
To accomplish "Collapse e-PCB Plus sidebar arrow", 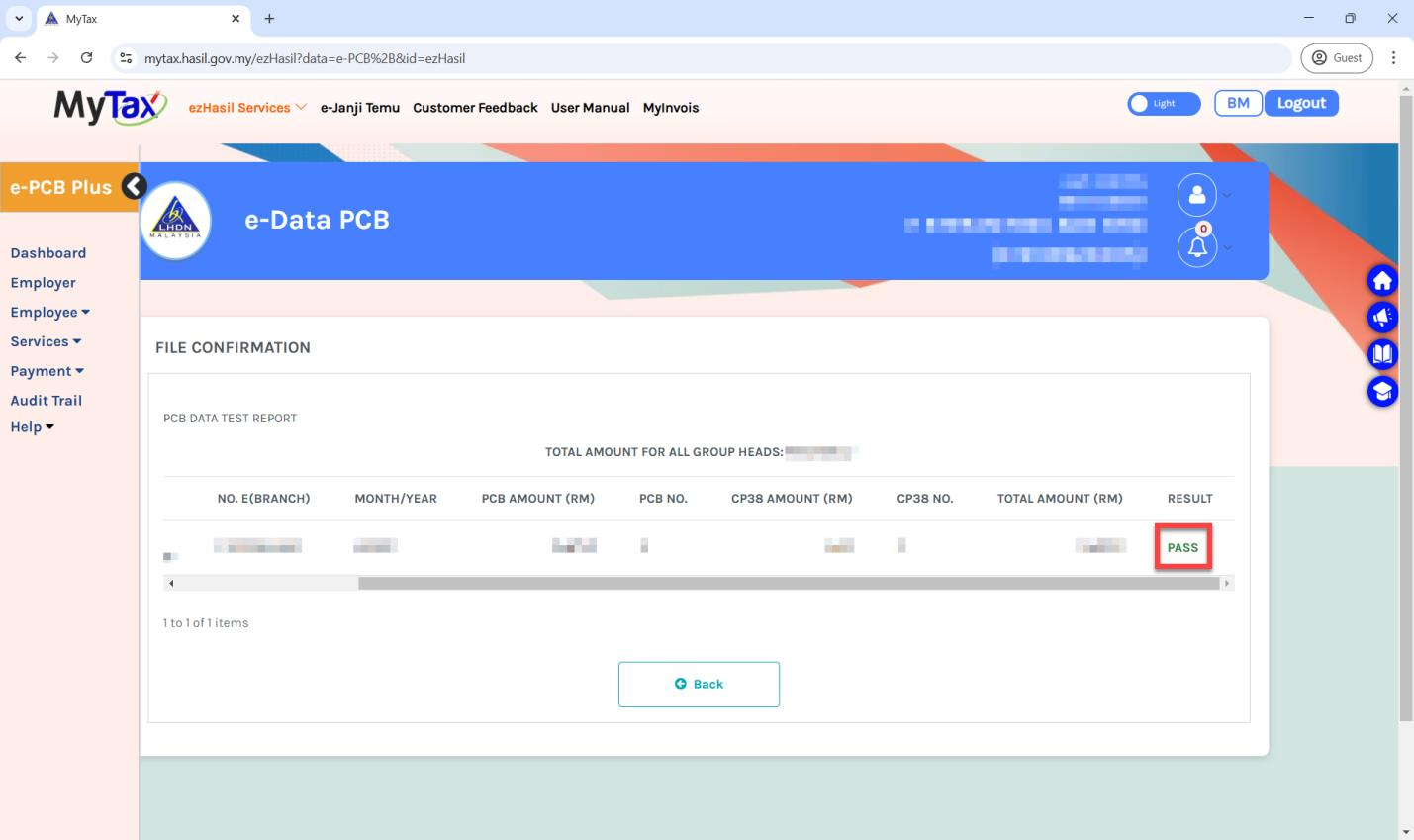I will point(134,186).
